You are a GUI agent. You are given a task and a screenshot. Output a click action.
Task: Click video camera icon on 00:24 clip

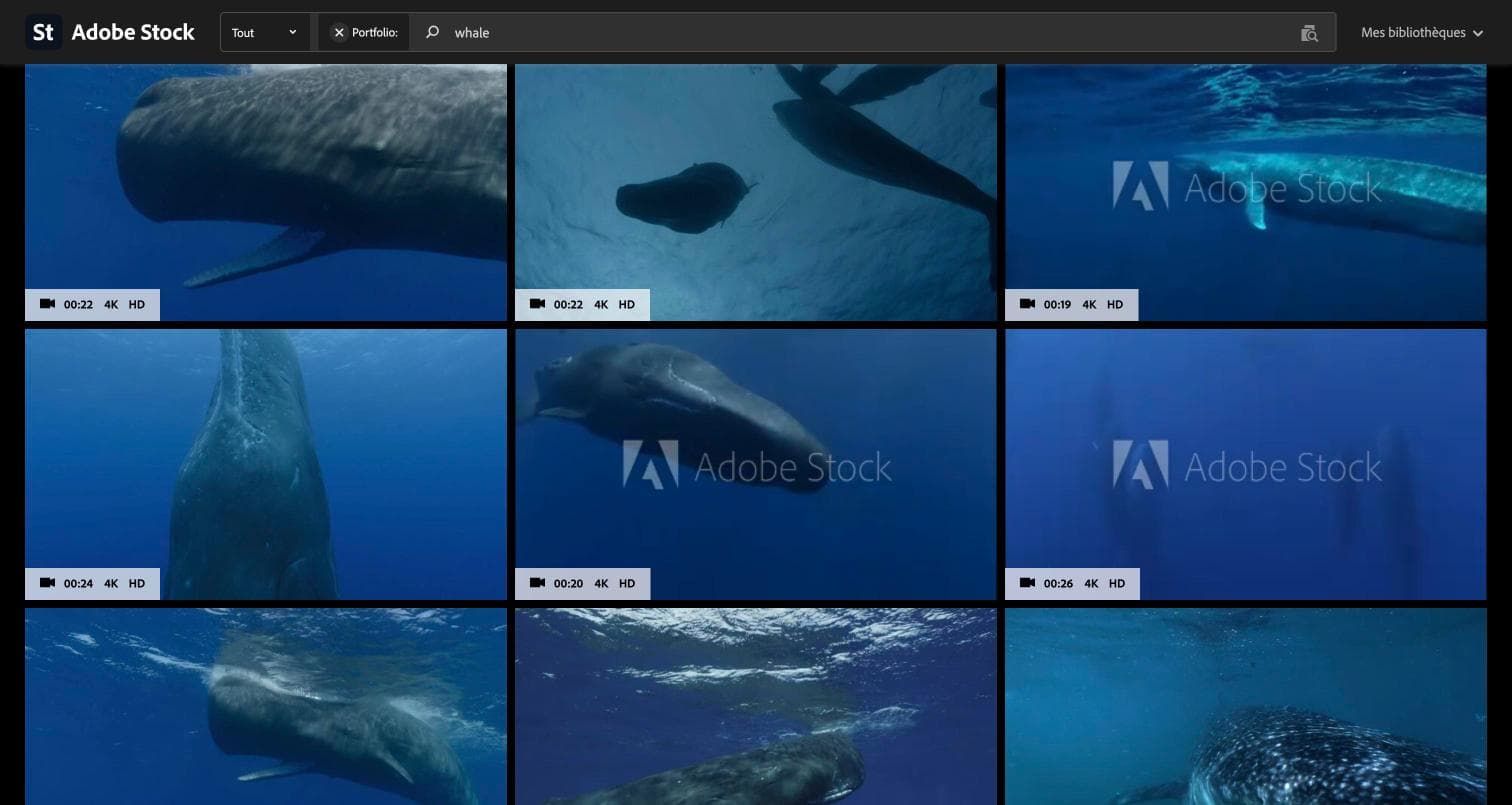coord(47,583)
